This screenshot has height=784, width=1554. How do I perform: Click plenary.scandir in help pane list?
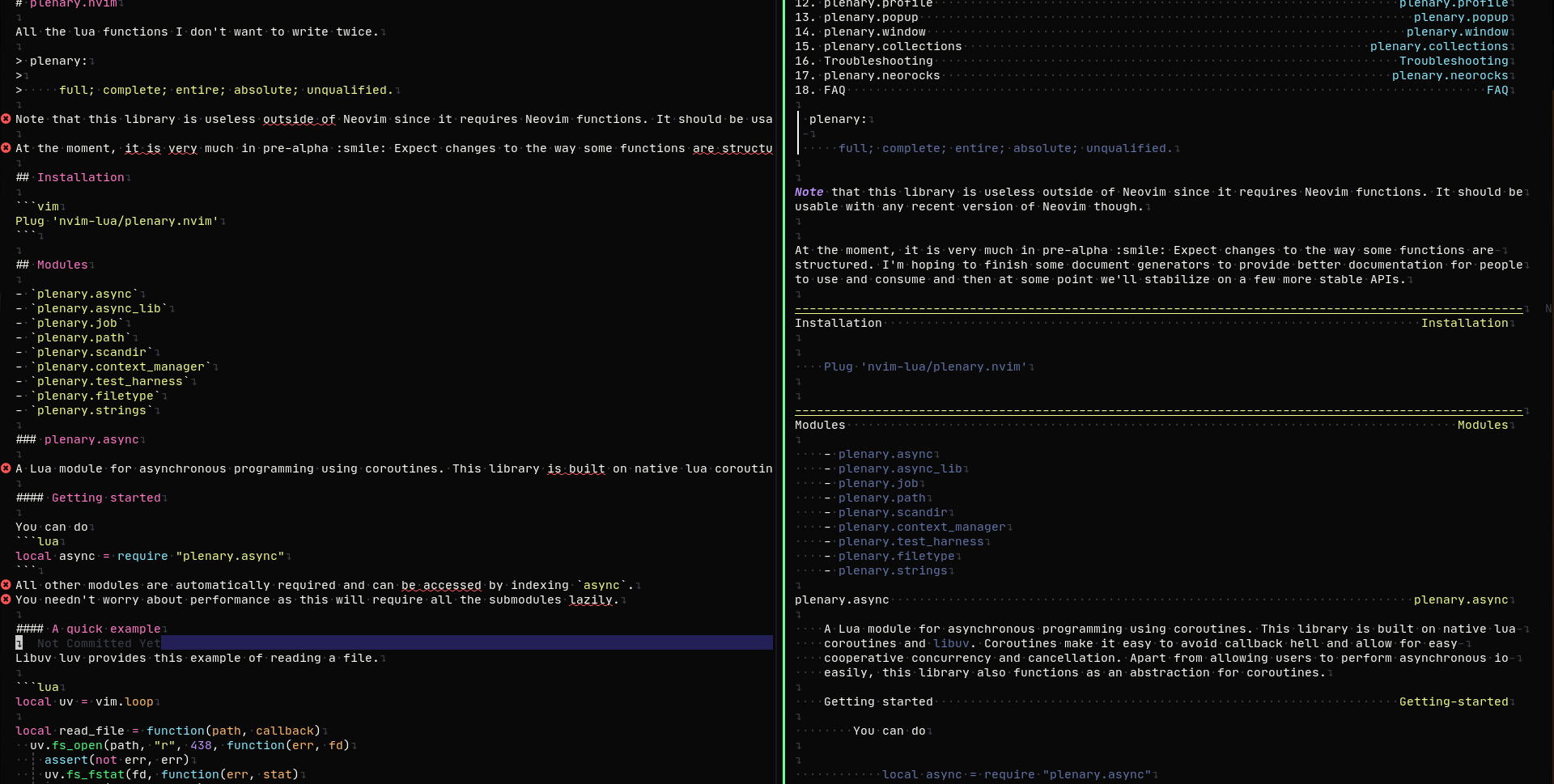[x=893, y=512]
